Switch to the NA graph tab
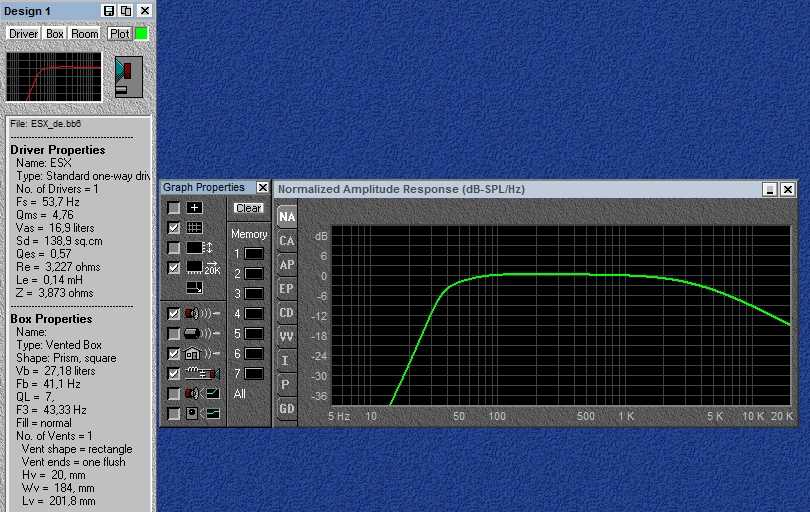Screen dimensions: 810x512 click(x=287, y=217)
